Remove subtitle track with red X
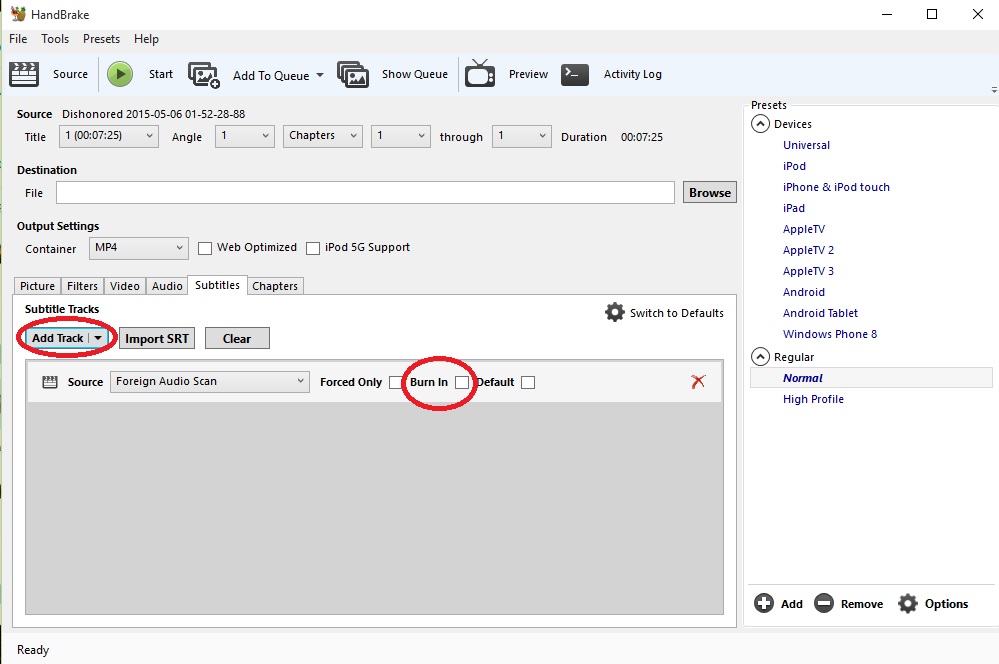Screen dimensions: 999x664 click(x=698, y=381)
